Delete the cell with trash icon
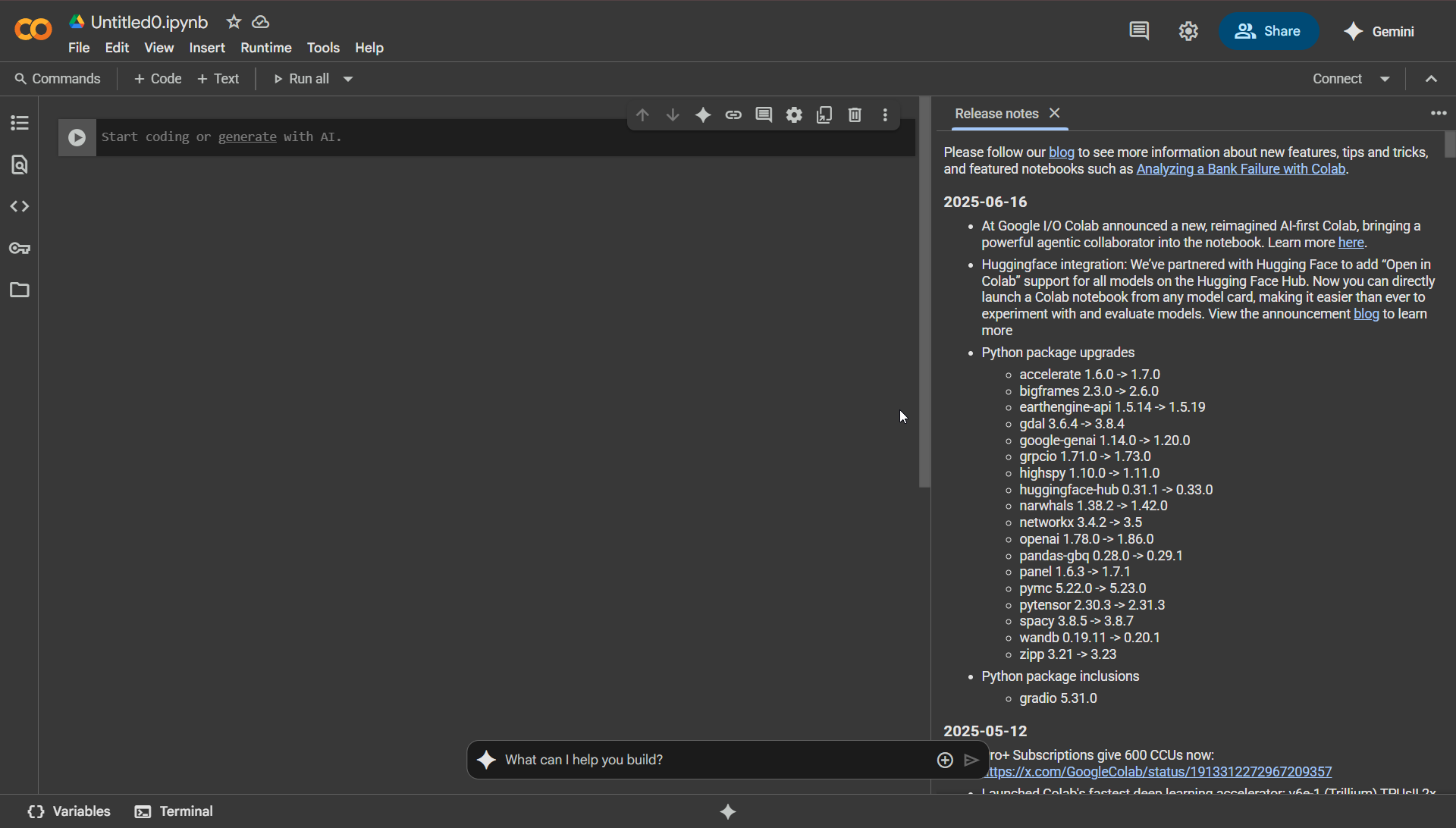 [855, 114]
